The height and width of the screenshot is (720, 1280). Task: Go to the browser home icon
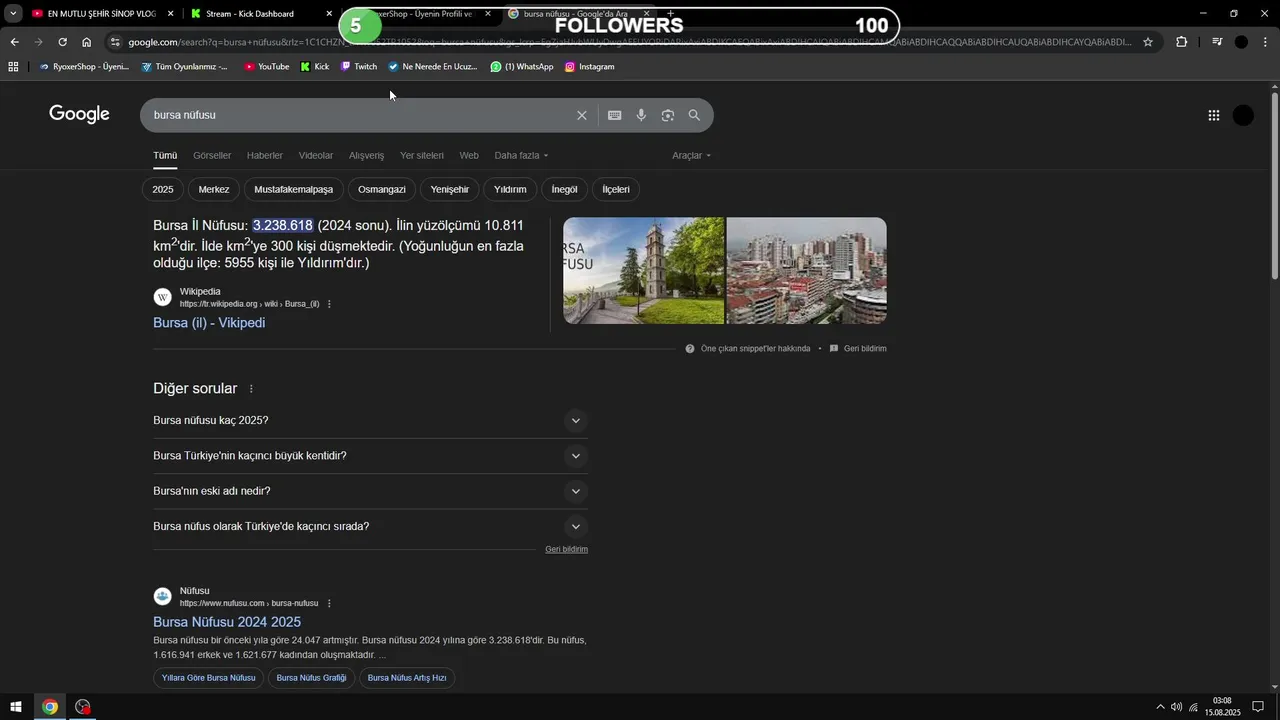[87, 42]
